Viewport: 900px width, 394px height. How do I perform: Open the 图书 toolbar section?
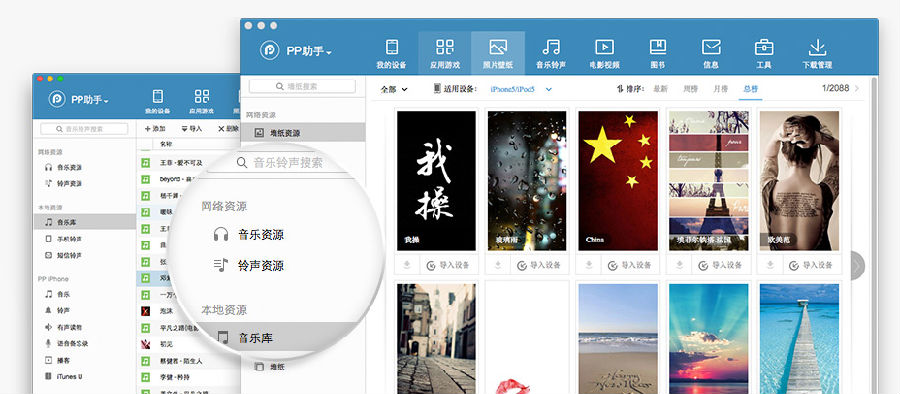pyautogui.click(x=658, y=53)
